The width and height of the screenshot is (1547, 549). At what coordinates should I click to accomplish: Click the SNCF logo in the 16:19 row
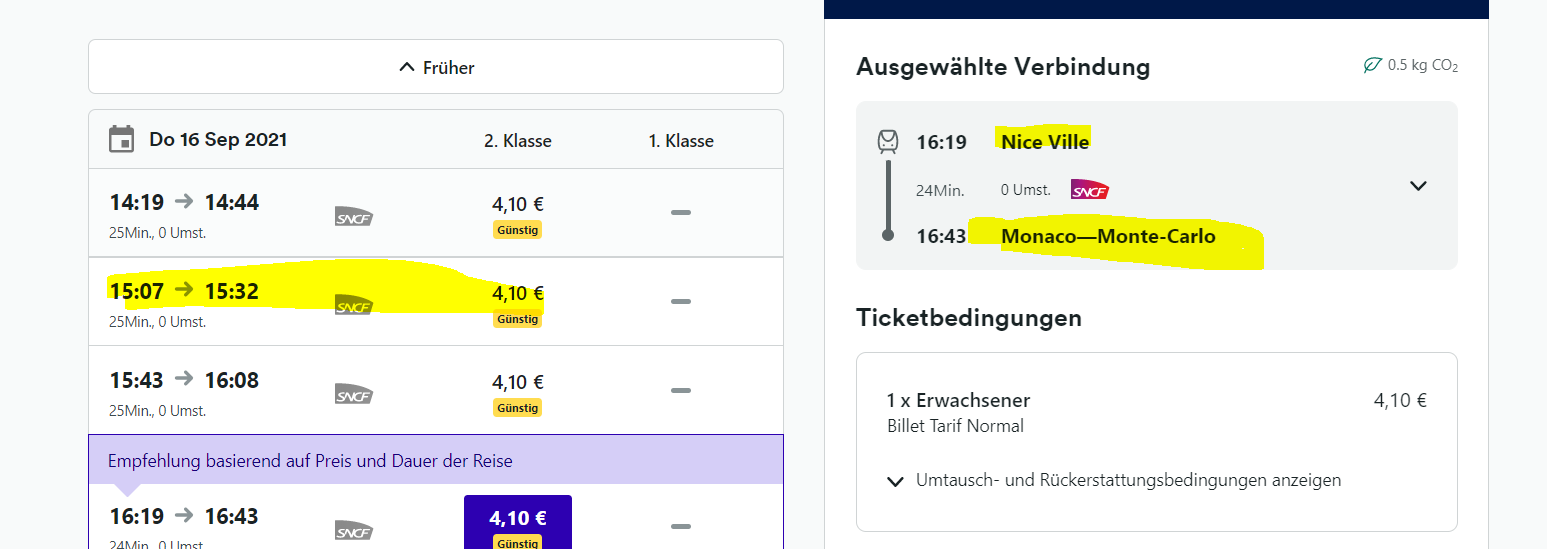[354, 530]
